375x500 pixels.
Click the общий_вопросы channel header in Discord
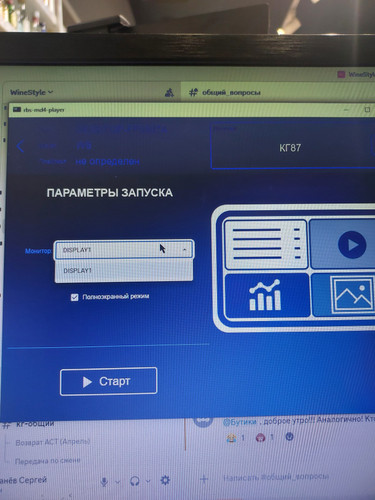pos(225,92)
